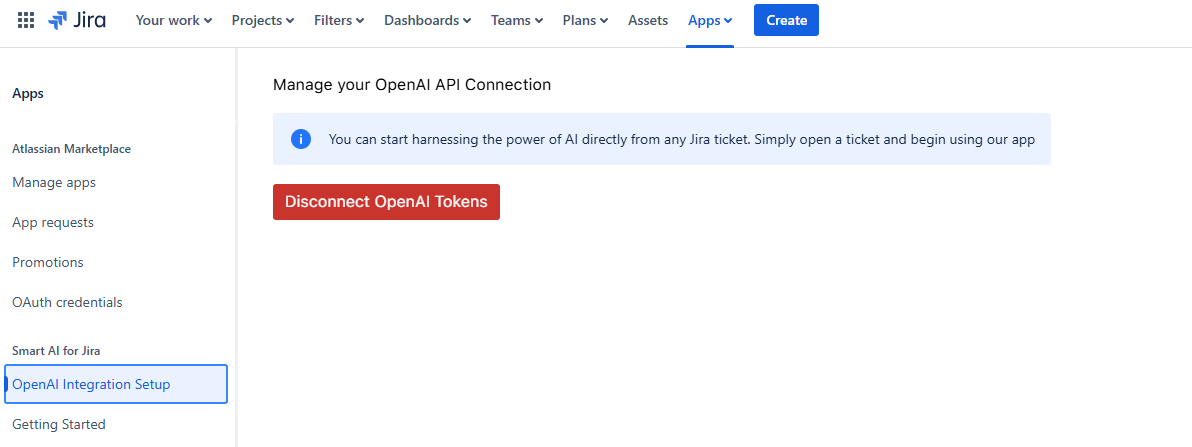Select Manage apps in sidebar
Image resolution: width=1192 pixels, height=447 pixels.
pos(54,183)
